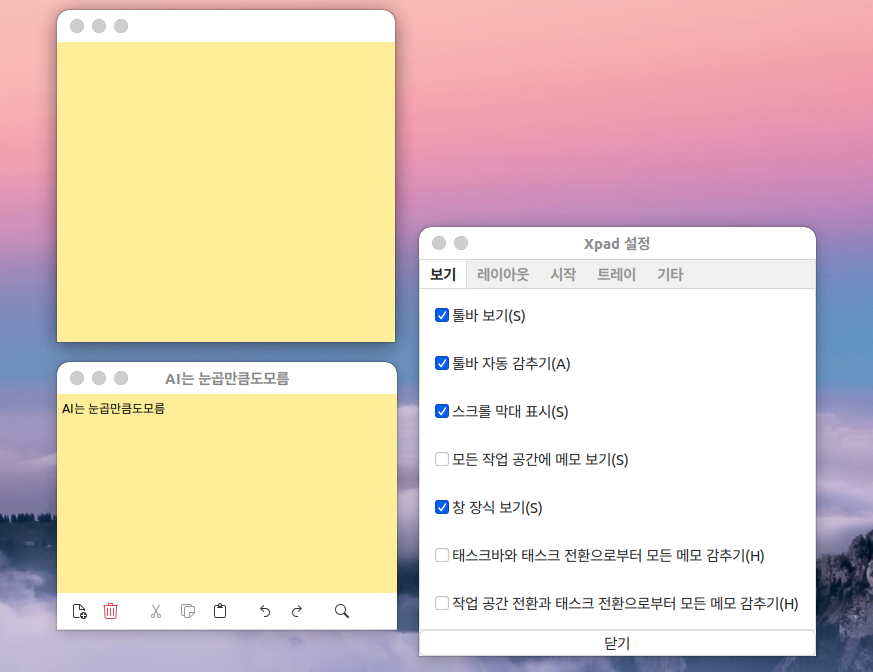Screen dimensions: 873x672
Task: Undo the last edit in the note
Action: coord(265,611)
